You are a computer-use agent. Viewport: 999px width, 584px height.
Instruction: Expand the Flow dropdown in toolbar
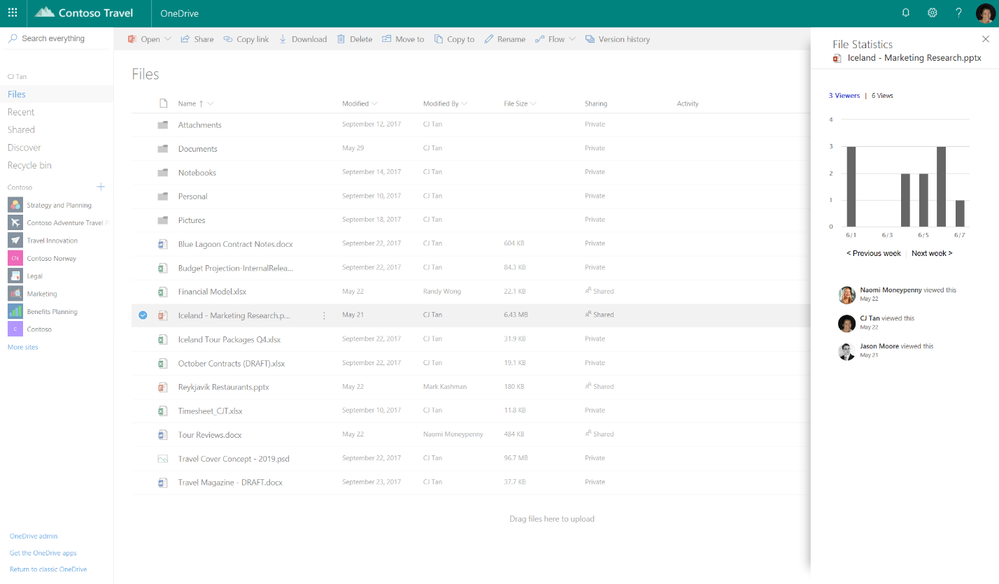pos(571,39)
